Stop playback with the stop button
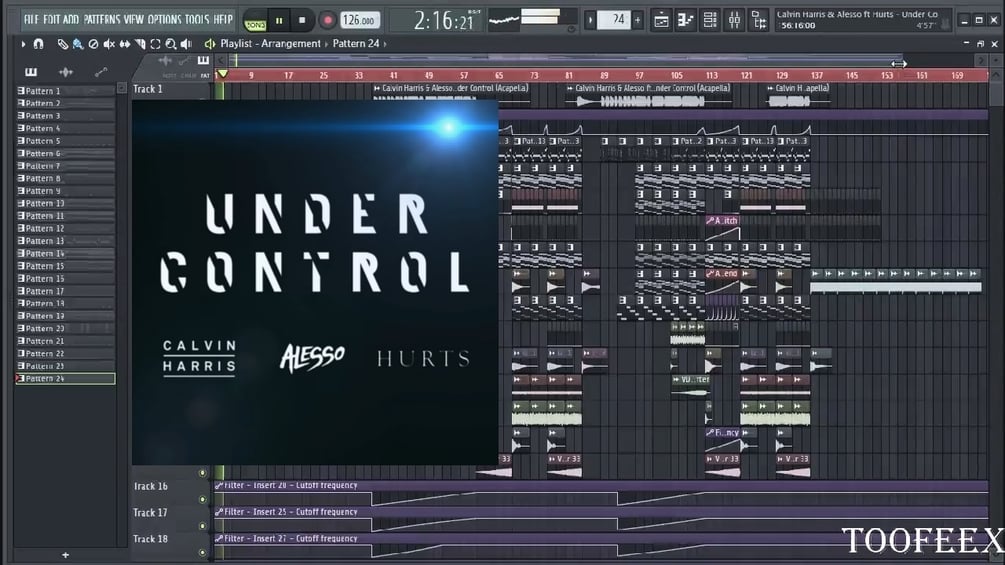Image resolution: width=1005 pixels, height=565 pixels. click(x=302, y=20)
